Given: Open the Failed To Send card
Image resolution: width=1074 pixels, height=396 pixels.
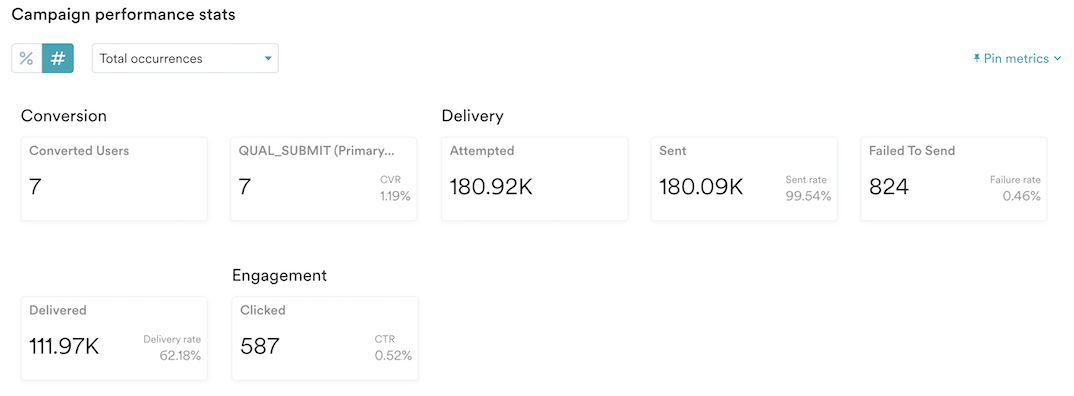Looking at the screenshot, I should tap(953, 179).
